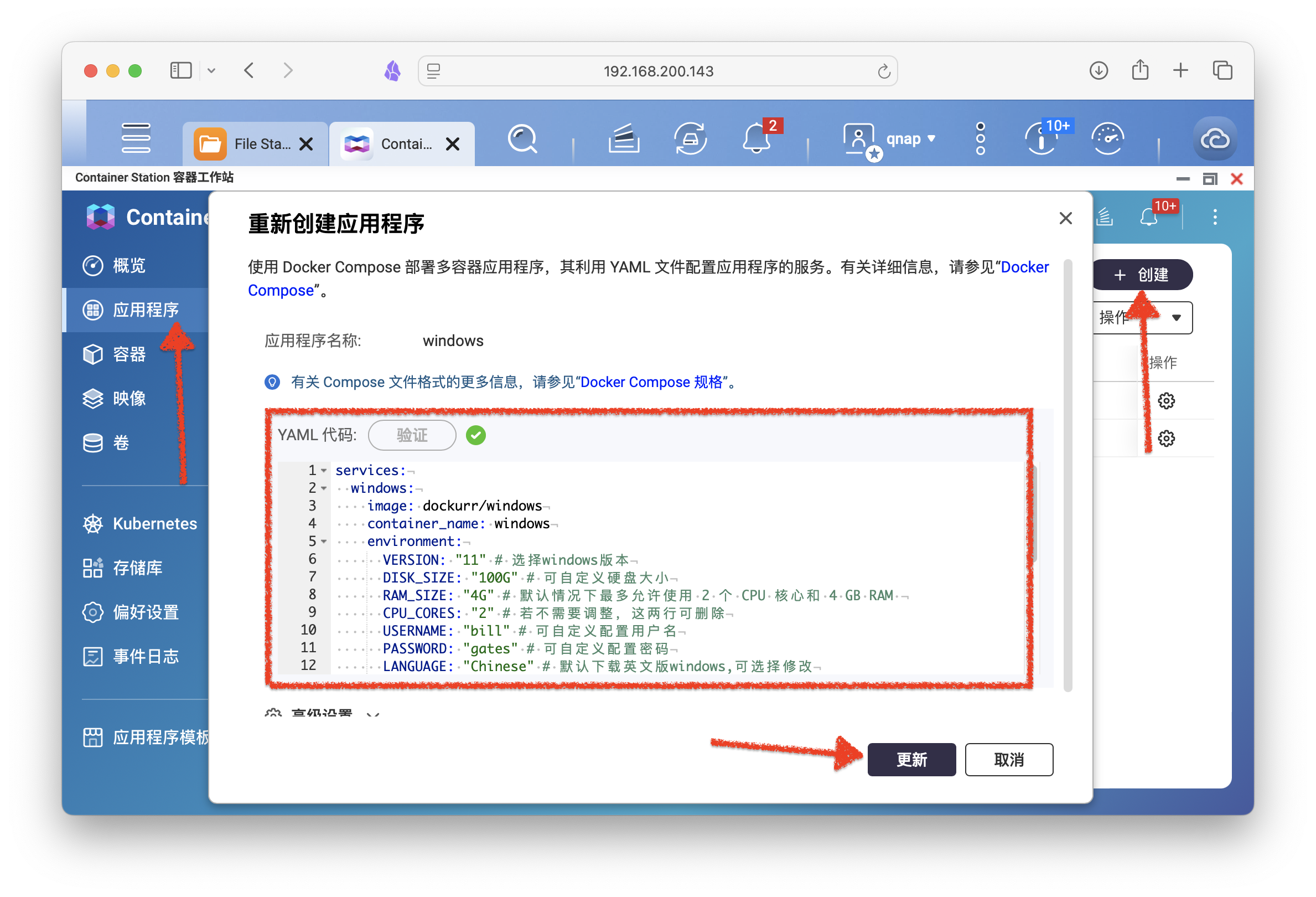Switch to the Container Station tab
The width and height of the screenshot is (1316, 897).
405,144
